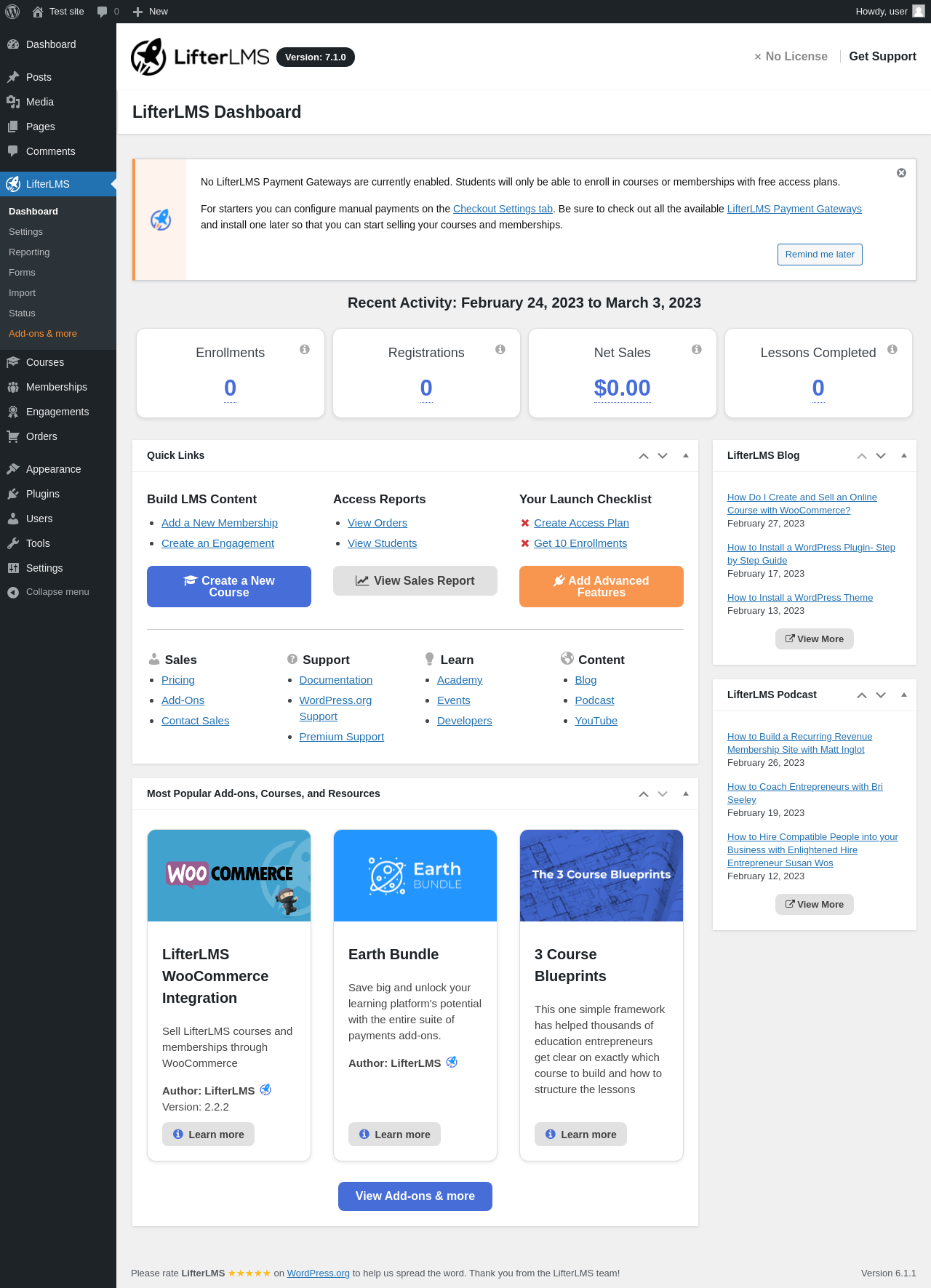Viewport: 931px width, 1288px height.
Task: Open Add-ons & more submenu item
Action: (43, 334)
